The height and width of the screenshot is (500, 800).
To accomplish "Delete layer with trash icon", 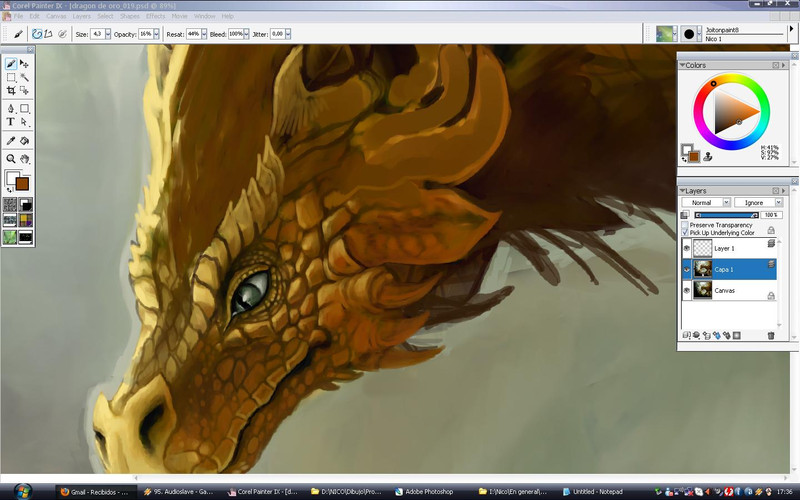I will click(x=771, y=335).
